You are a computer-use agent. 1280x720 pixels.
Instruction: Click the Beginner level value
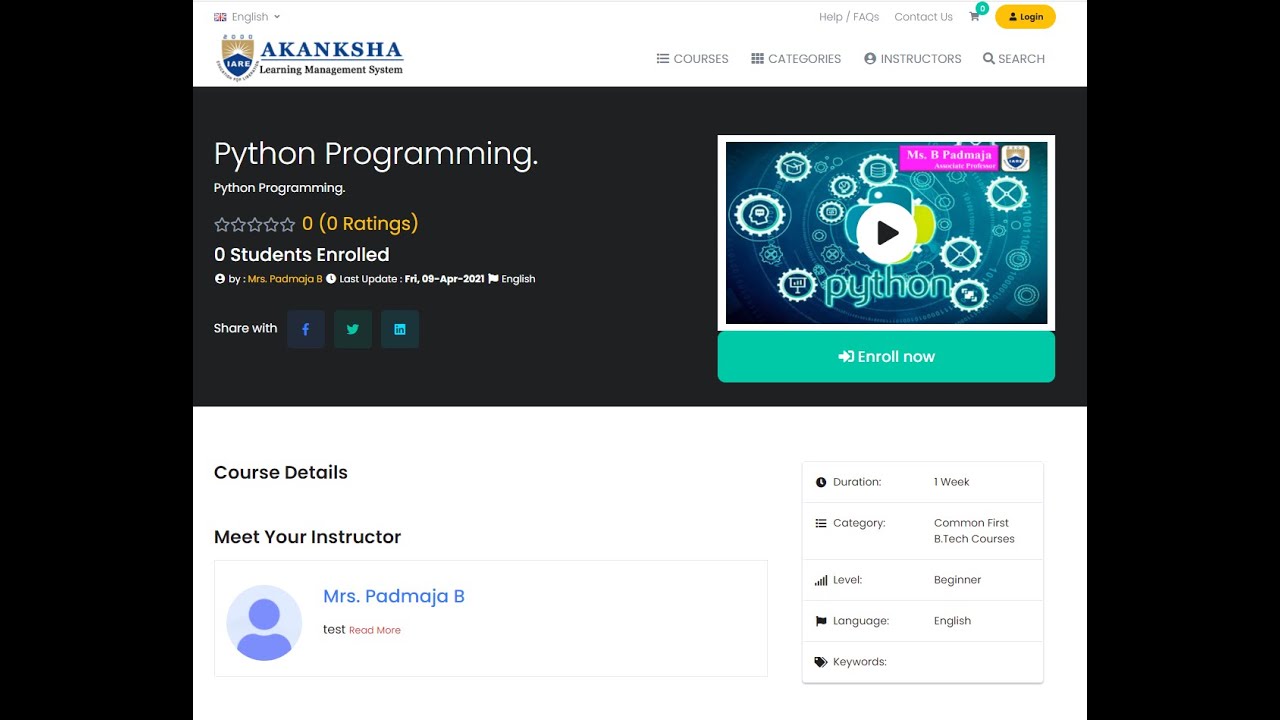coord(957,580)
